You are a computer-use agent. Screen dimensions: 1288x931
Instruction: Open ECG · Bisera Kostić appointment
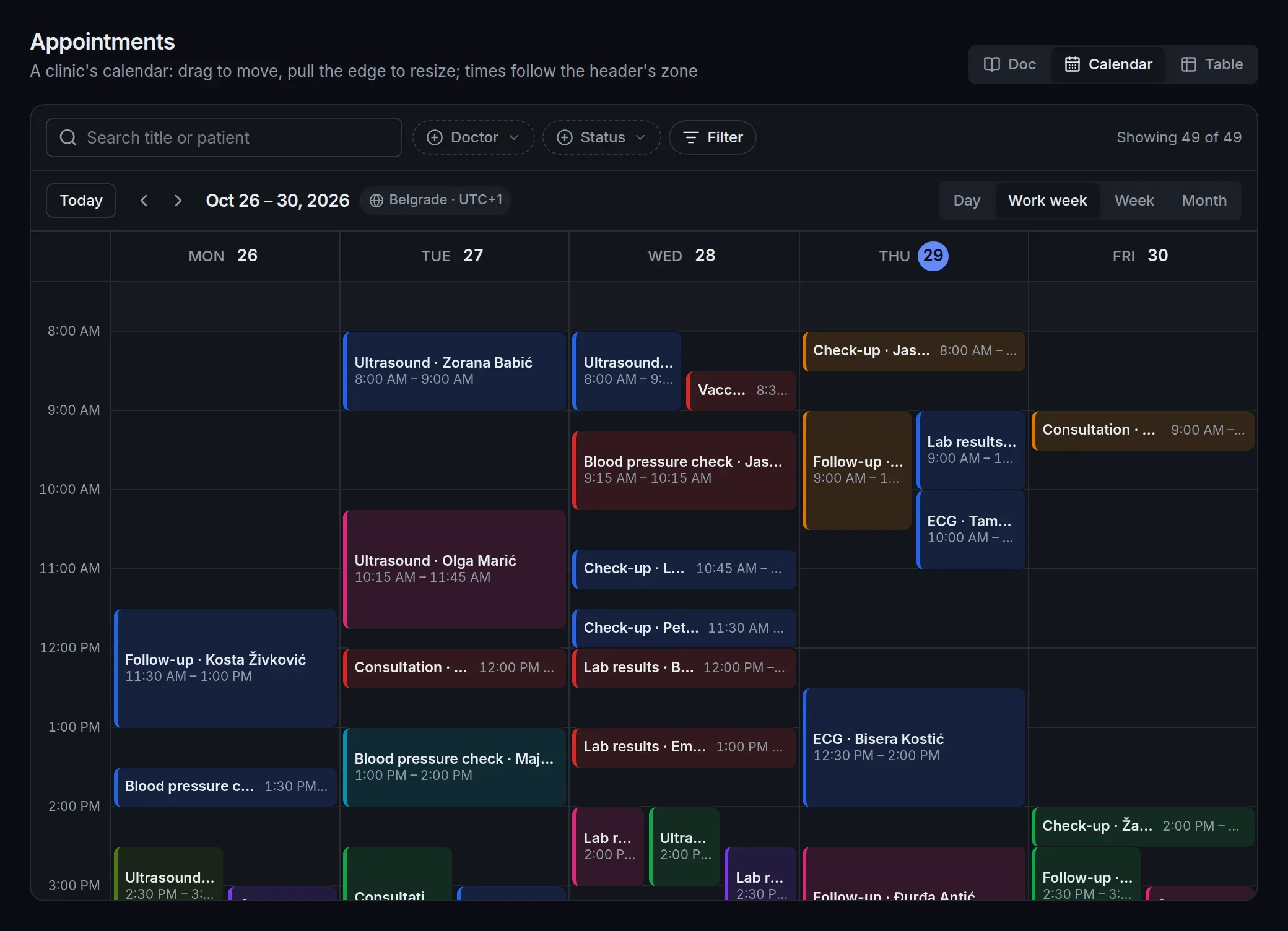(x=913, y=747)
